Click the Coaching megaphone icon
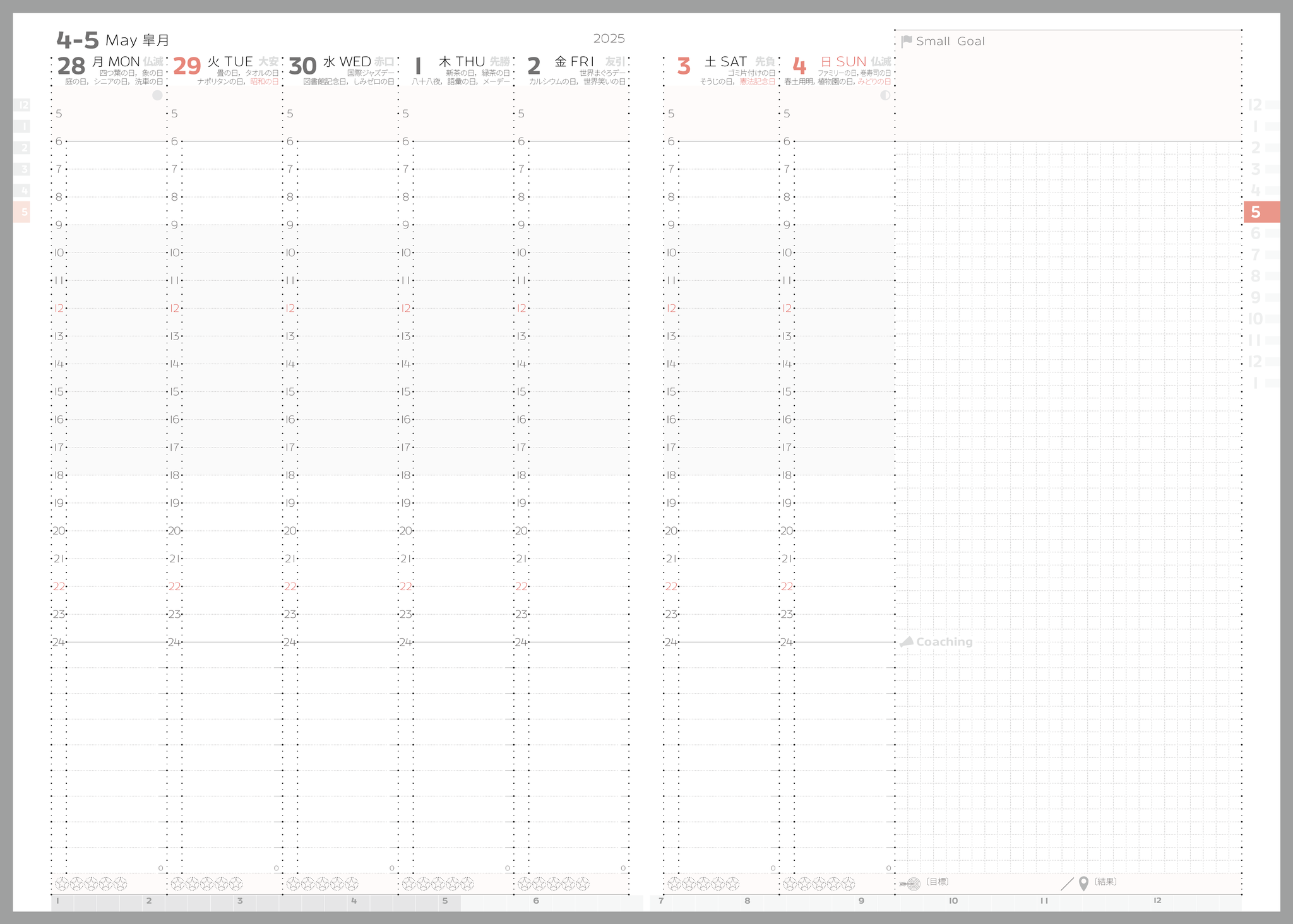The width and height of the screenshot is (1293, 924). (907, 642)
